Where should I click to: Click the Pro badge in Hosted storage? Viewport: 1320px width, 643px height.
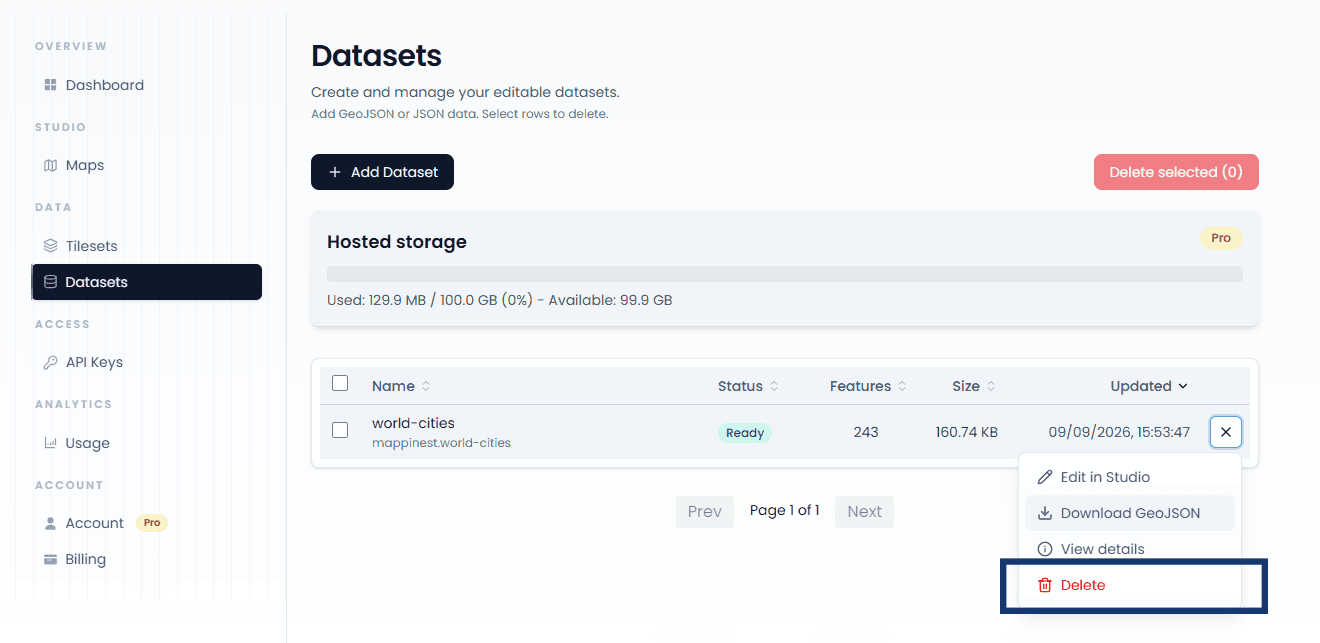1221,238
